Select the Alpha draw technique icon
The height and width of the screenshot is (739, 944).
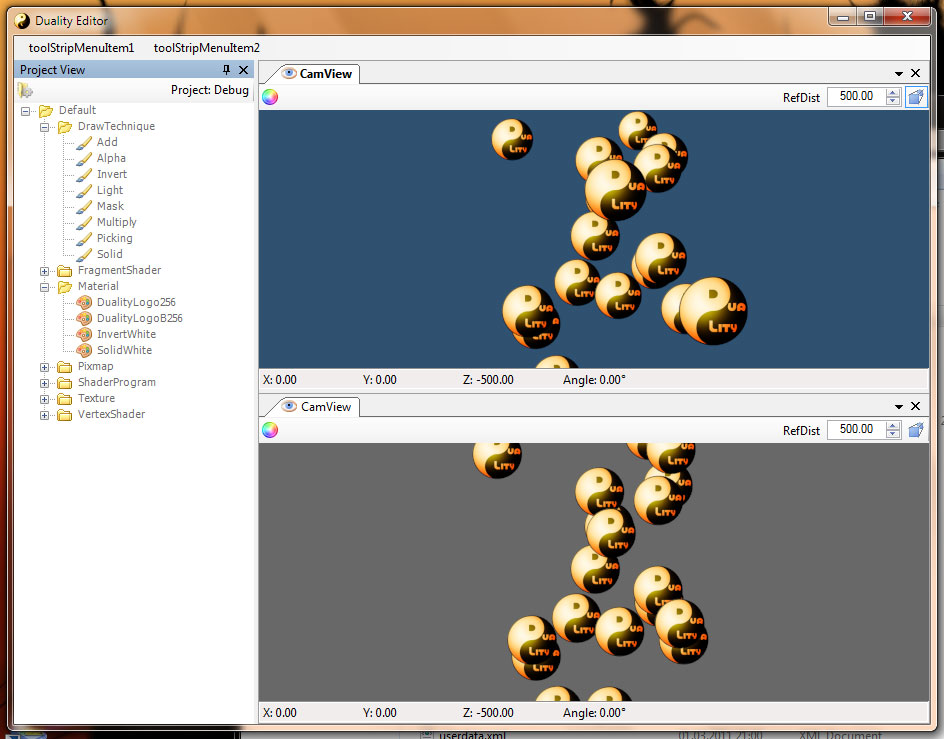pyautogui.click(x=84, y=159)
